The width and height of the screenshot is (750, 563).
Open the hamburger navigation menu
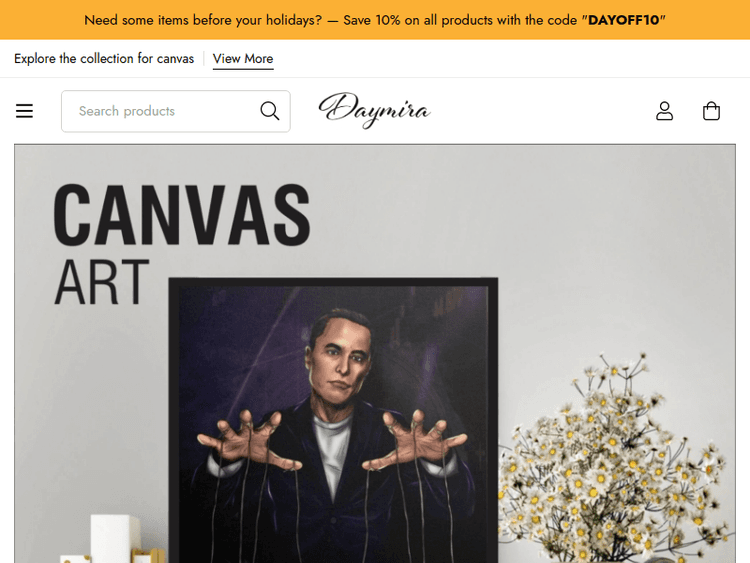click(24, 111)
